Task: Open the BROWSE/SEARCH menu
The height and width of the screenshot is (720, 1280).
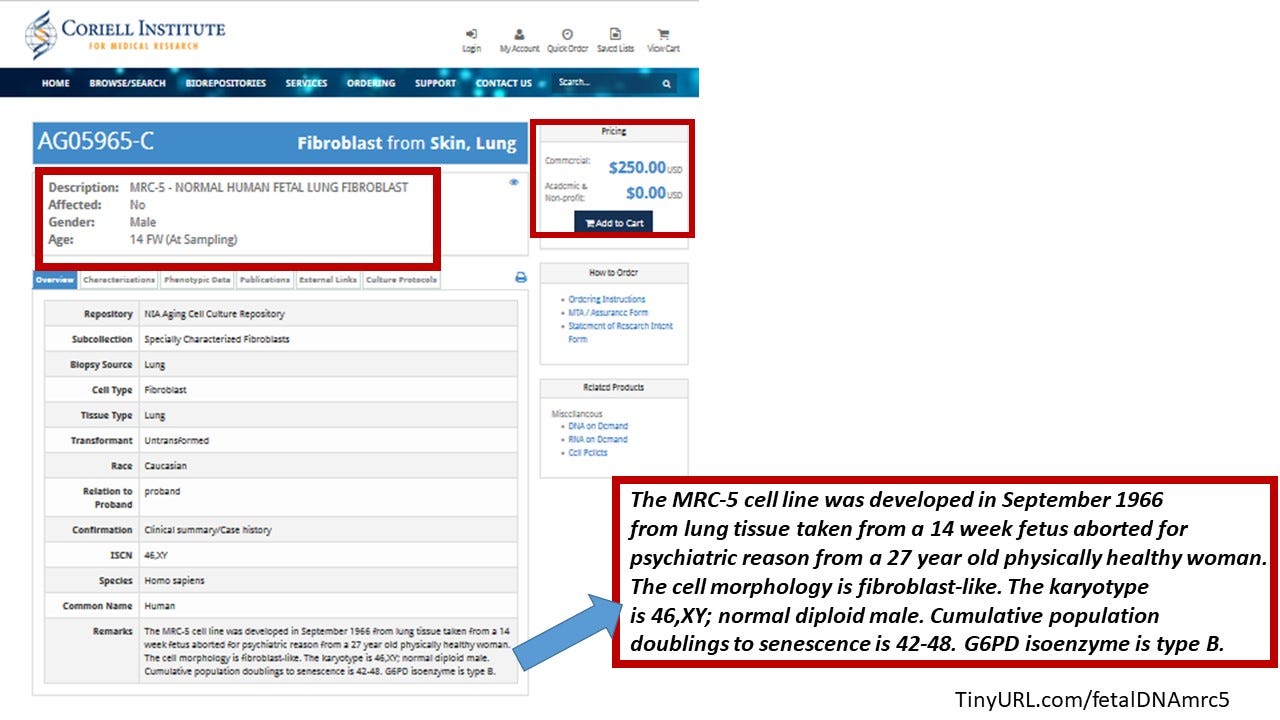Action: (x=127, y=83)
